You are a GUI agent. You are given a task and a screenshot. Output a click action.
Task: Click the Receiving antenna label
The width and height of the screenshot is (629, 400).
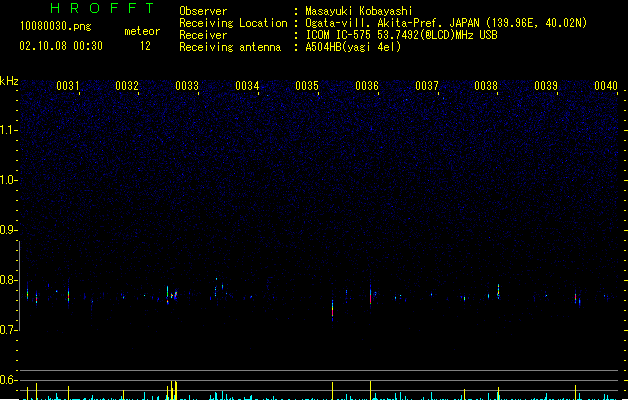[x=230, y=47]
